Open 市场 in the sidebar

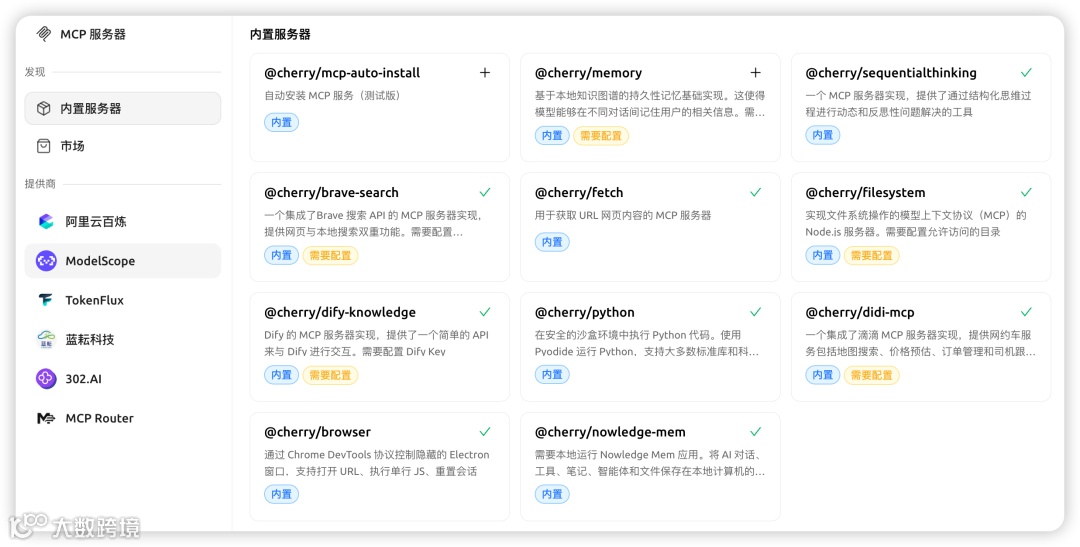pyautogui.click(x=123, y=146)
